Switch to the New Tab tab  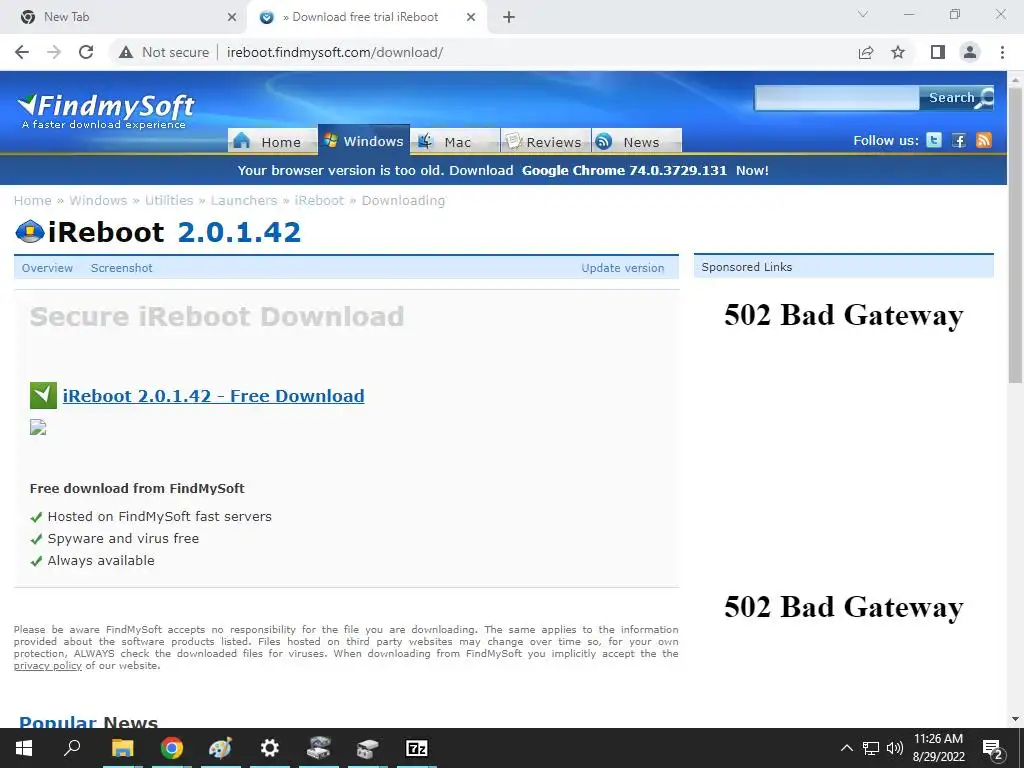coord(123,17)
